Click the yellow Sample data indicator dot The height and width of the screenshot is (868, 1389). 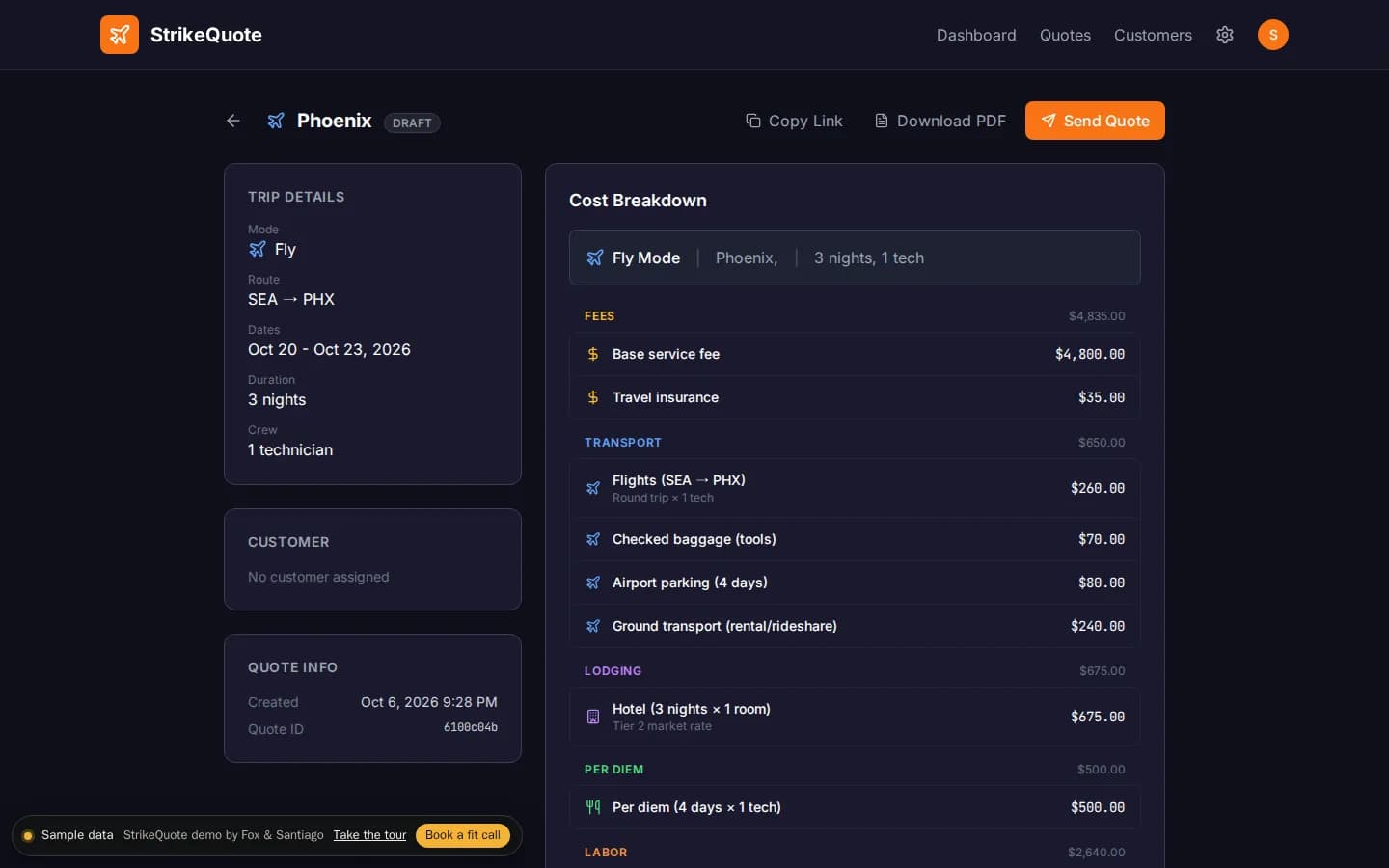coord(28,835)
